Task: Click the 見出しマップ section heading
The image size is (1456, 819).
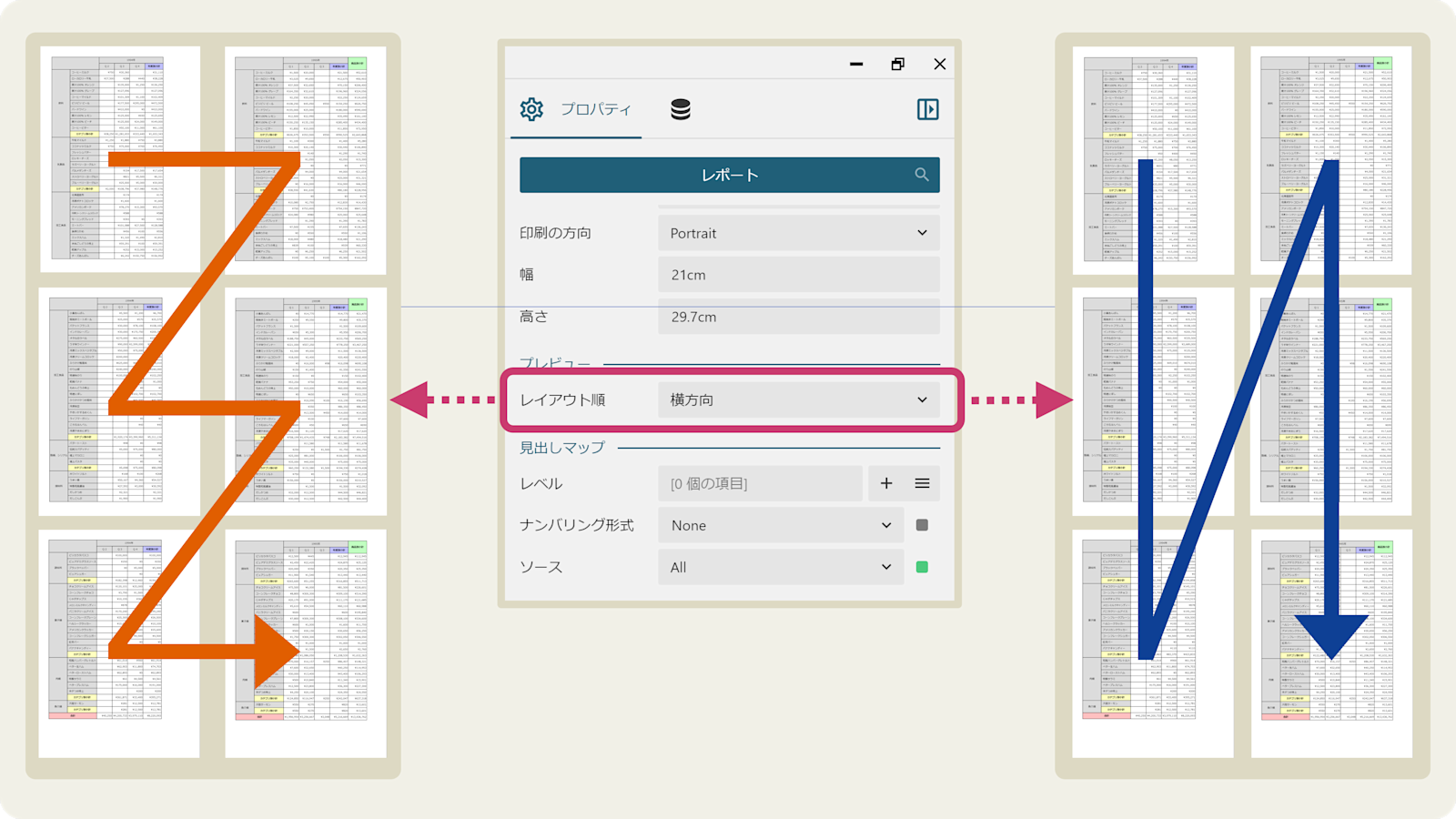Action: (x=561, y=448)
